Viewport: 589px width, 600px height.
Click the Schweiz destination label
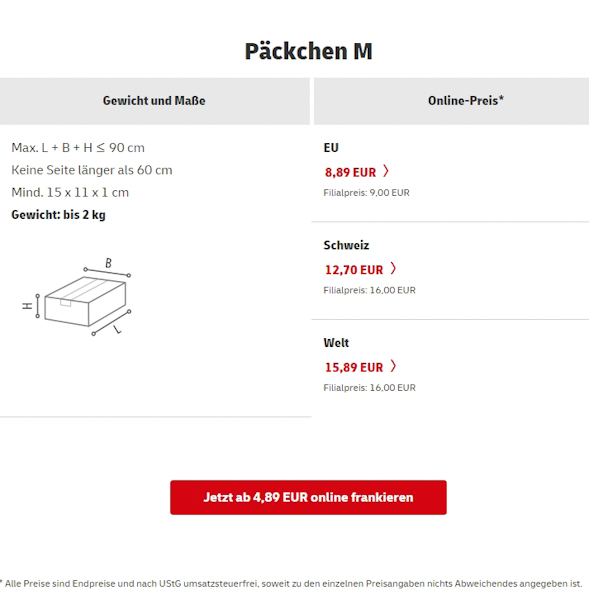[346, 245]
